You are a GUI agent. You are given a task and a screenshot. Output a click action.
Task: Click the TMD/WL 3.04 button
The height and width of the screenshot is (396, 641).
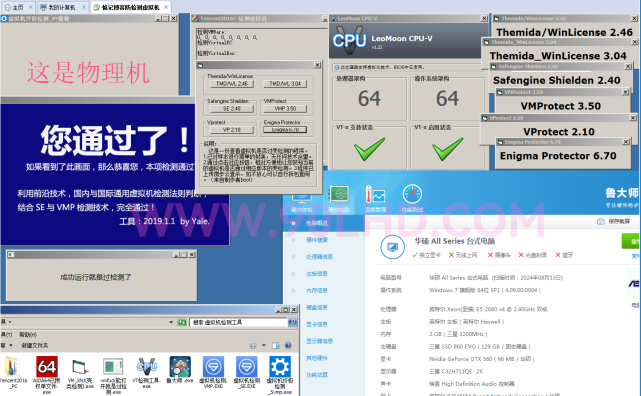tap(285, 84)
